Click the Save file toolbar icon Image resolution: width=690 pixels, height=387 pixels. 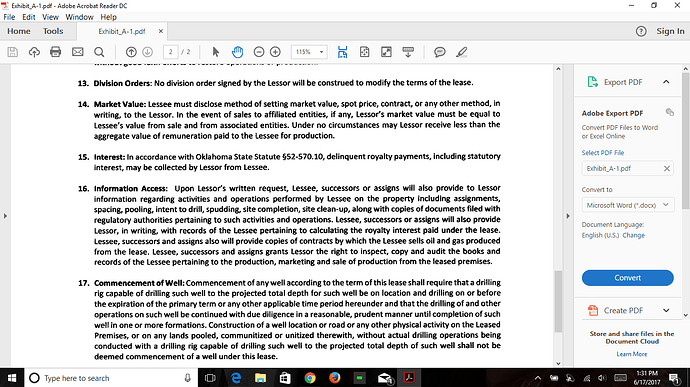[13, 52]
